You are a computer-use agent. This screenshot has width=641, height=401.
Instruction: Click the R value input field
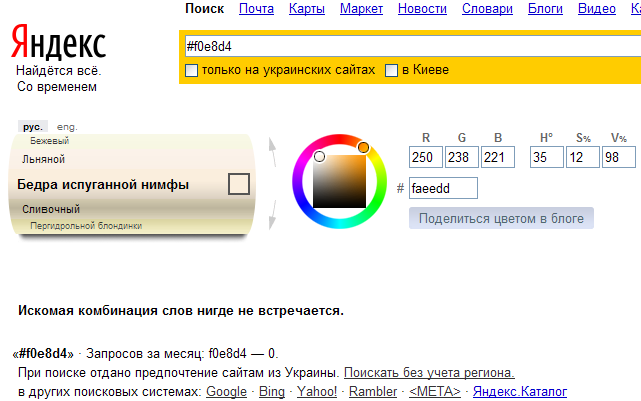(426, 157)
